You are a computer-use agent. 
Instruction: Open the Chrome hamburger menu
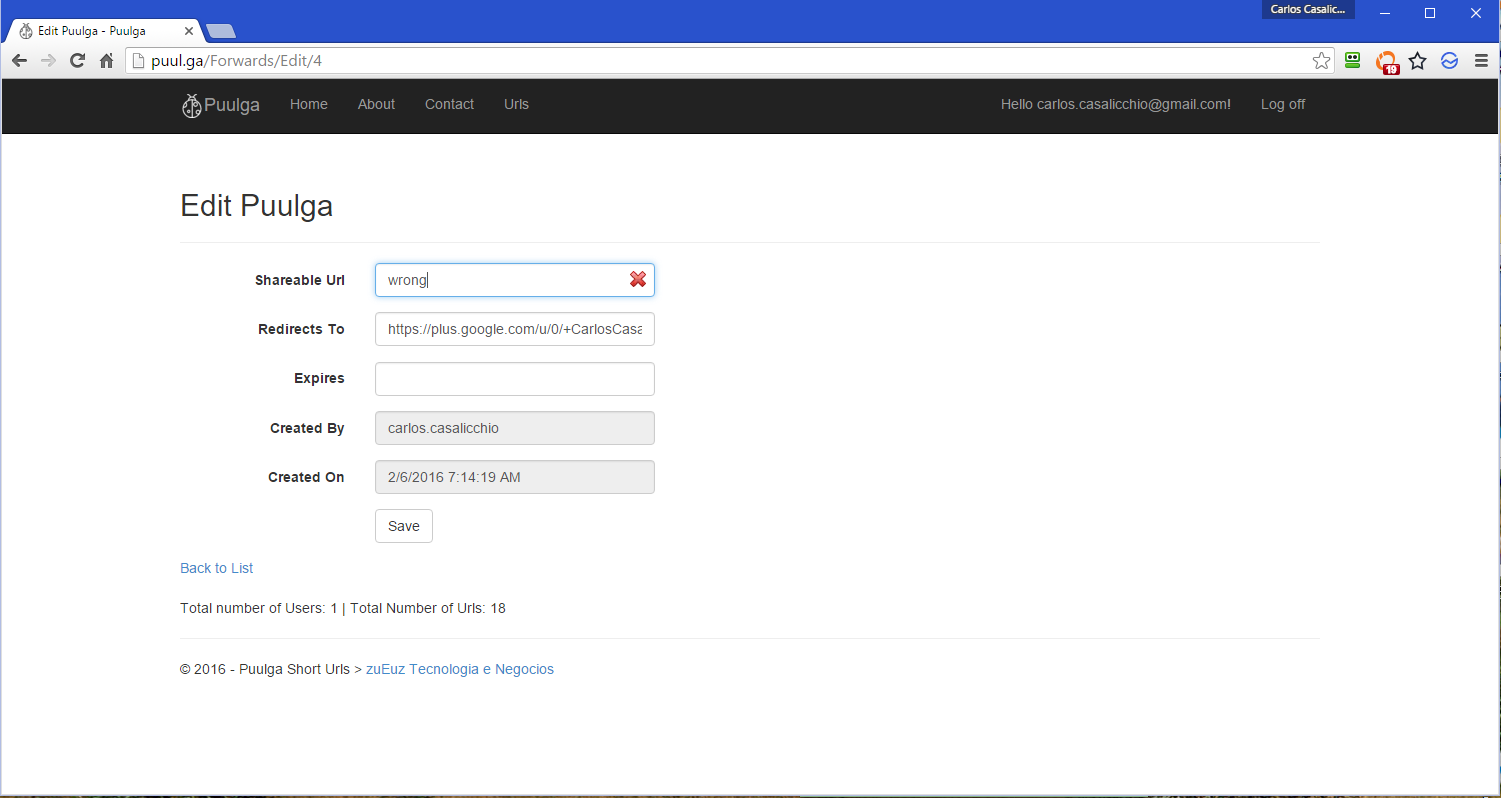click(x=1481, y=61)
